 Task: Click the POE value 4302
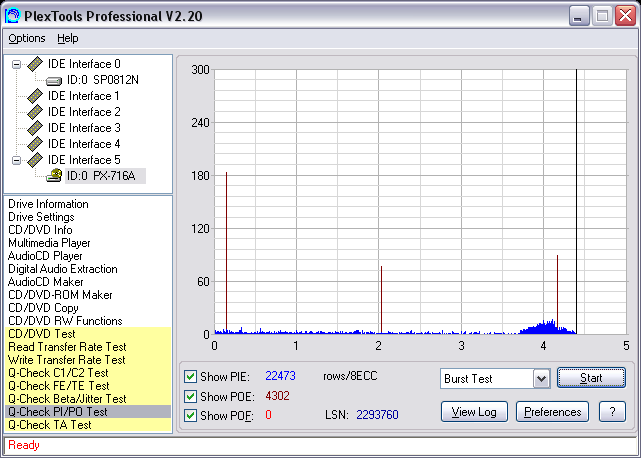[278, 396]
